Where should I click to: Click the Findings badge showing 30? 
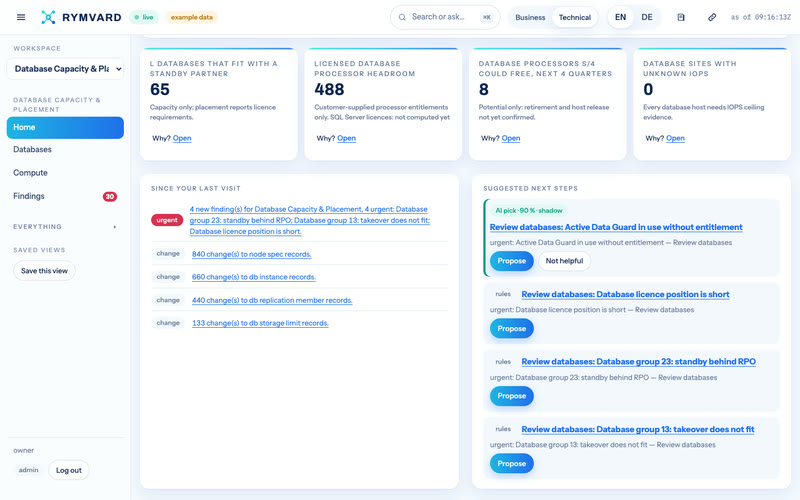tap(110, 196)
